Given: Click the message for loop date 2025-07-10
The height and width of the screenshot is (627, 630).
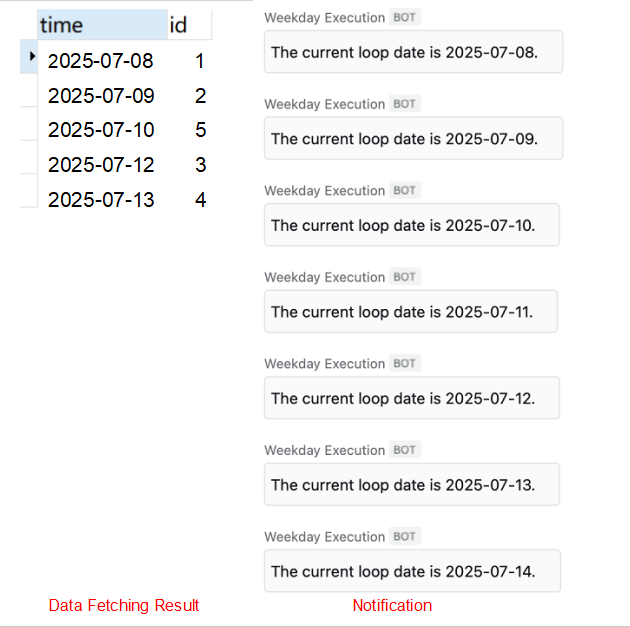Looking at the screenshot, I should (411, 225).
